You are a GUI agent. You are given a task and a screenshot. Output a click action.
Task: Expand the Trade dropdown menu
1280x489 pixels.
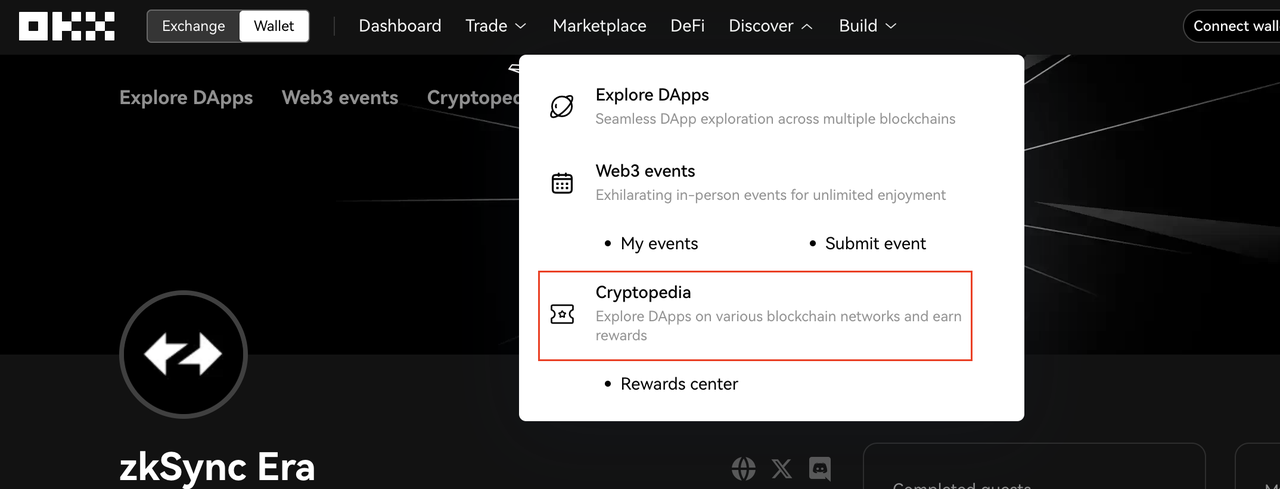coord(496,26)
